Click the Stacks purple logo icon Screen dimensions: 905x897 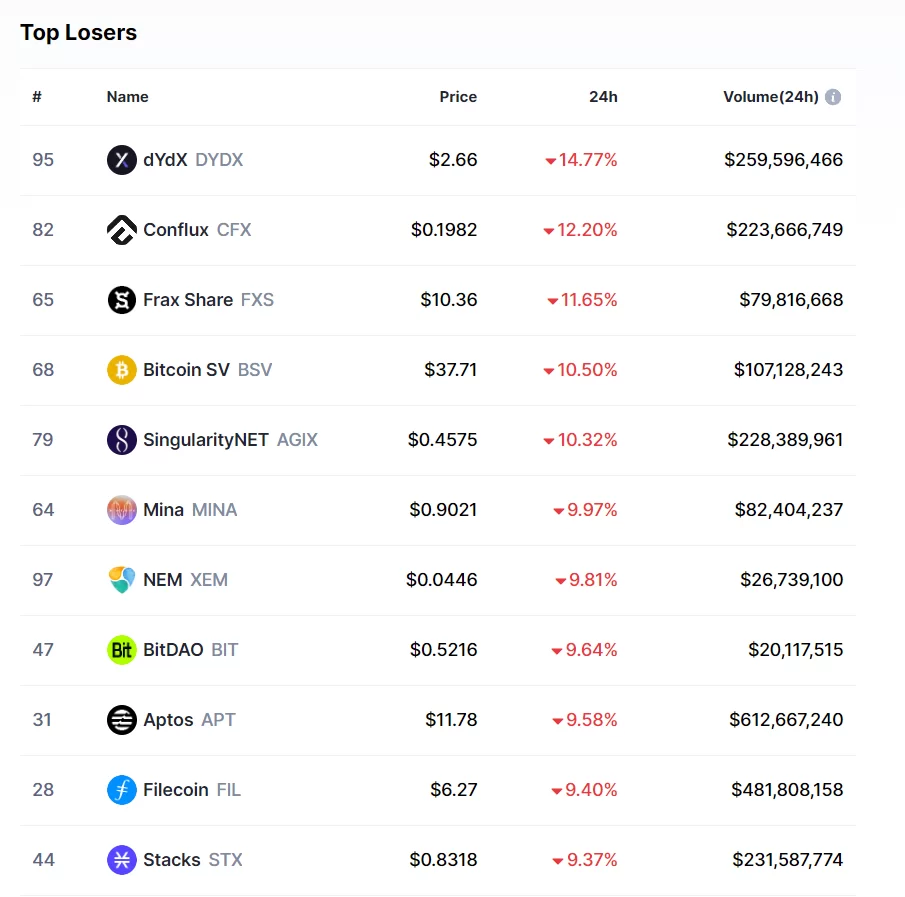pyautogui.click(x=122, y=860)
